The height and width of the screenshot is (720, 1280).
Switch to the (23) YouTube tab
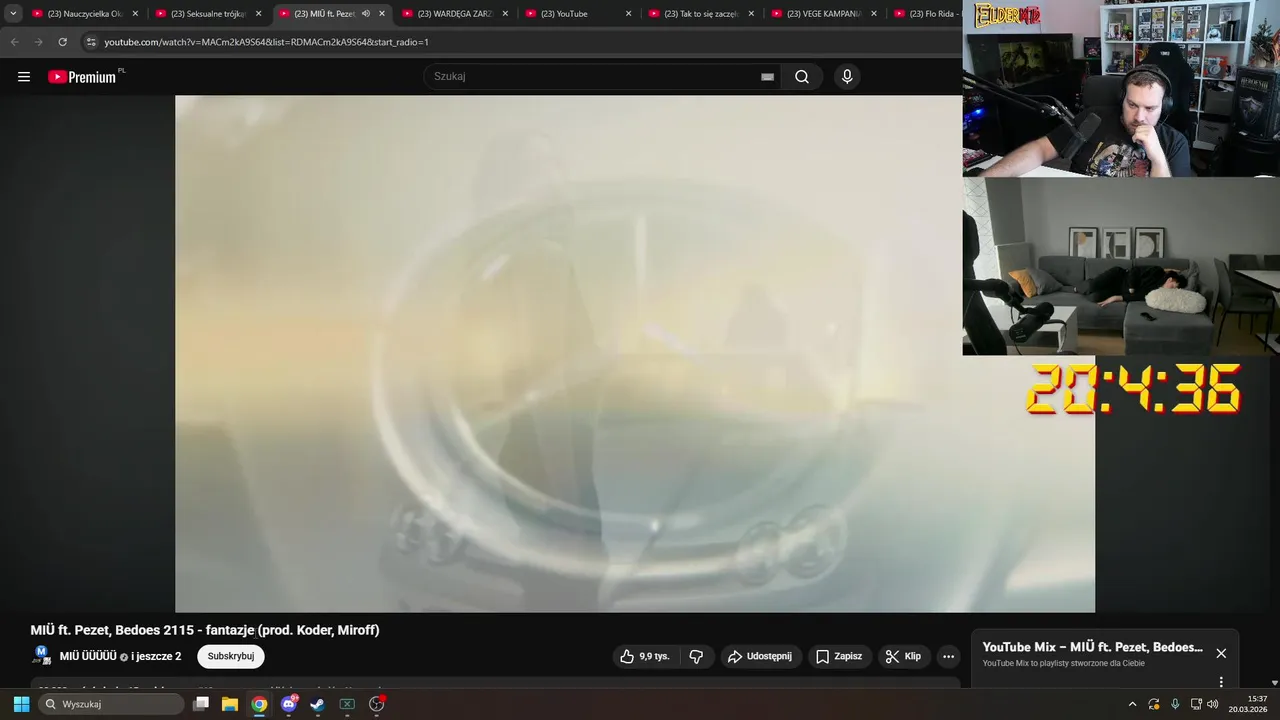pyautogui.click(x=579, y=14)
